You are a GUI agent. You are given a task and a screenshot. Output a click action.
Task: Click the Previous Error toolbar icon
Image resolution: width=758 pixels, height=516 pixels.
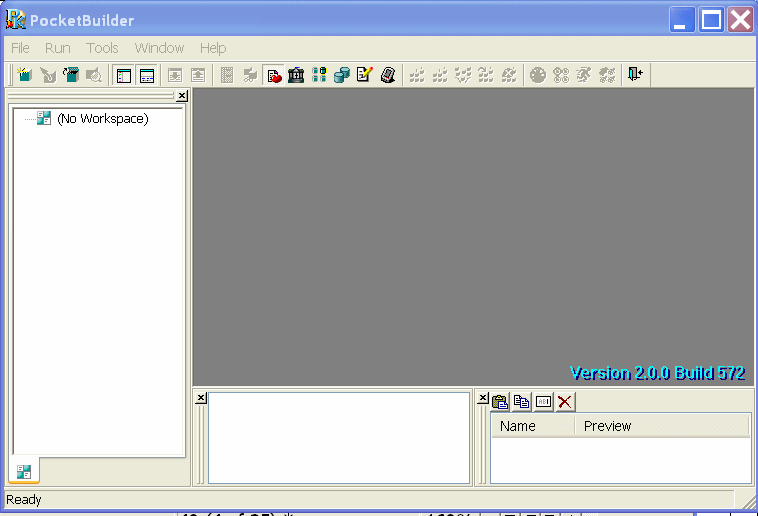tap(198, 75)
